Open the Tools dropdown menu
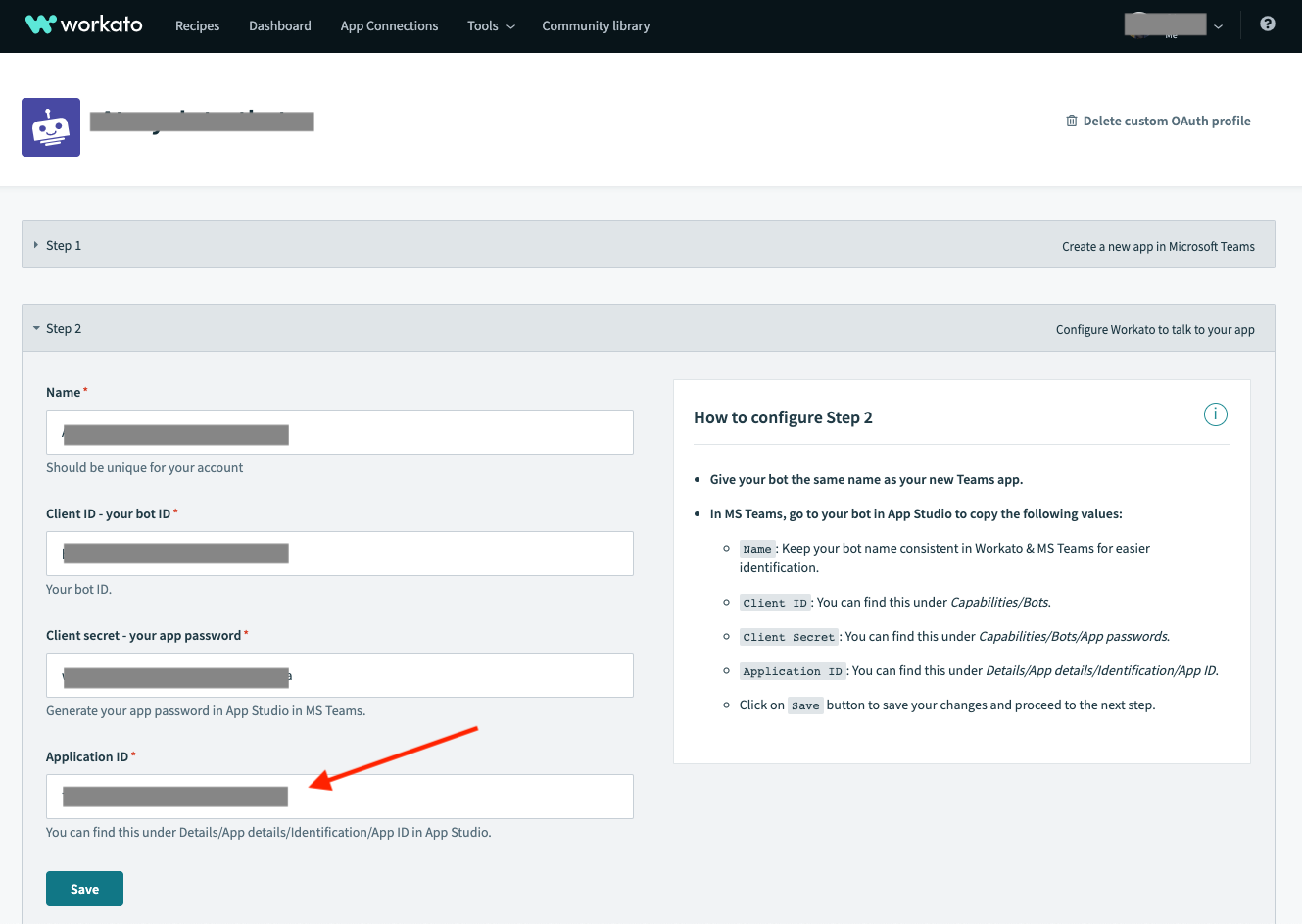The width and height of the screenshot is (1302, 924). pos(491,25)
